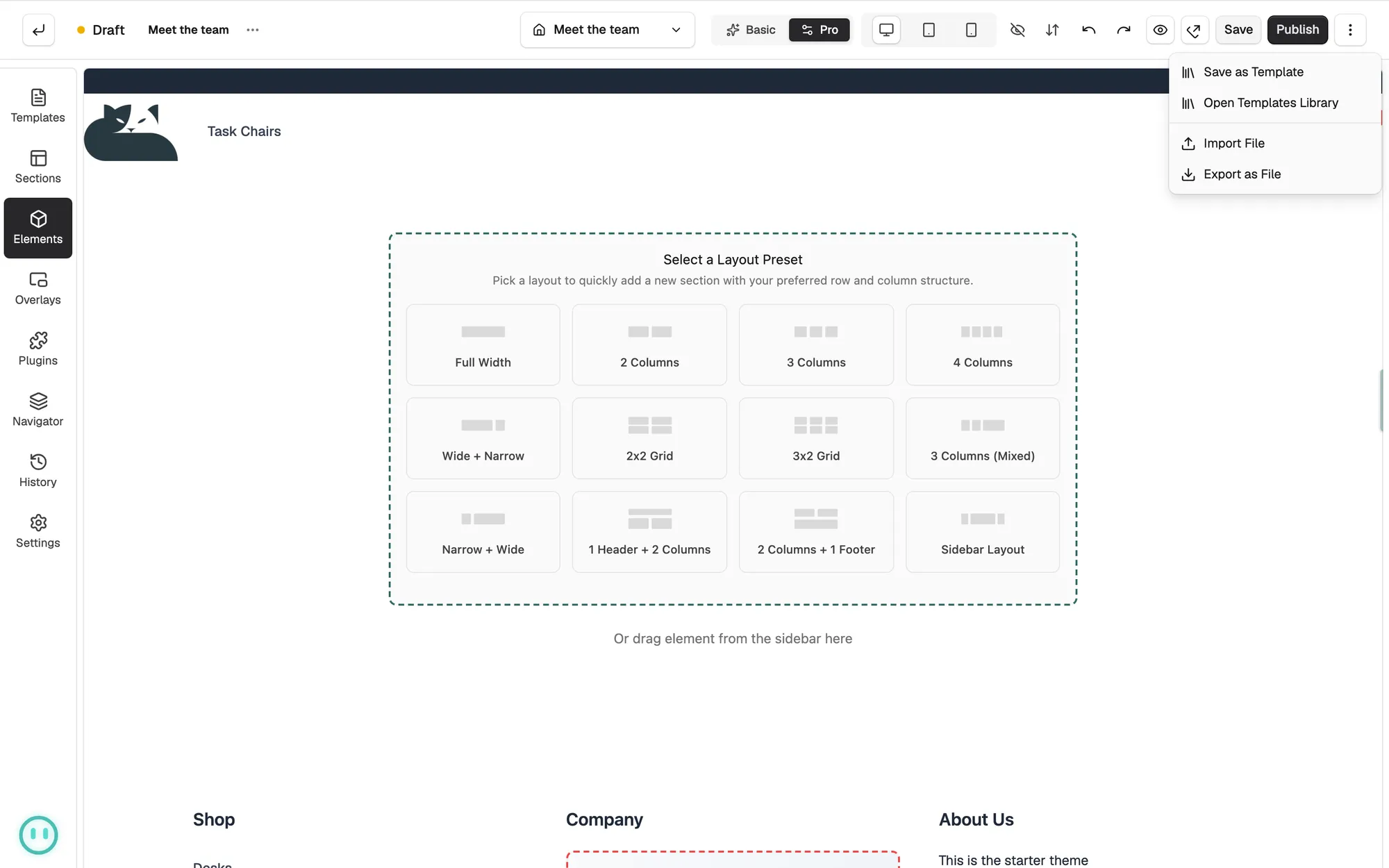Click the Publish button
This screenshot has height=868, width=1389.
click(1297, 30)
